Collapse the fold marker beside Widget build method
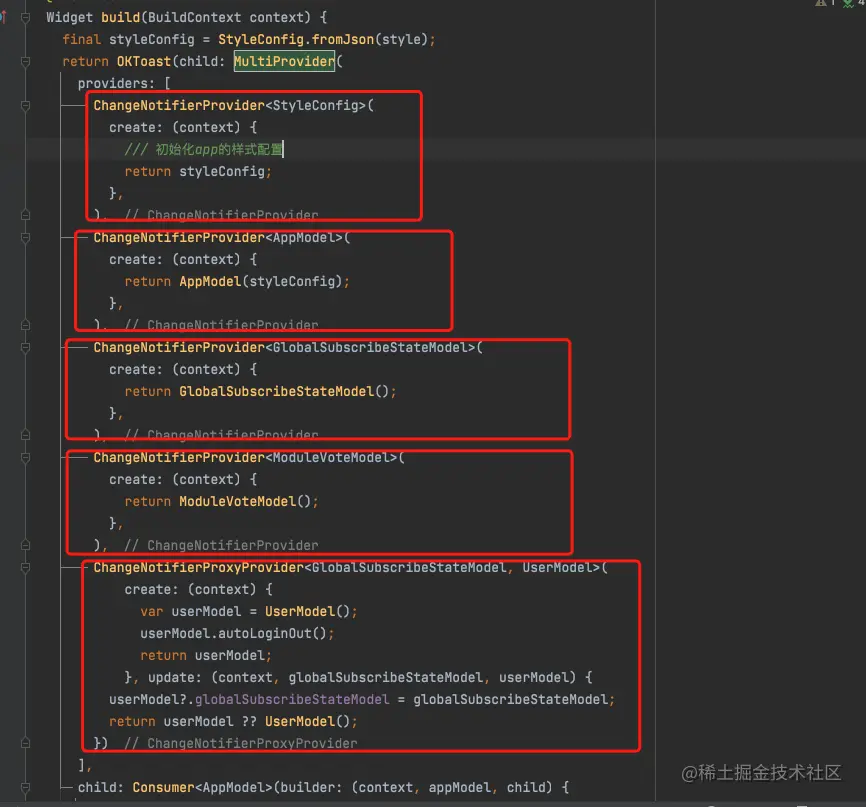Viewport: 866px width, 807px height. [x=25, y=18]
